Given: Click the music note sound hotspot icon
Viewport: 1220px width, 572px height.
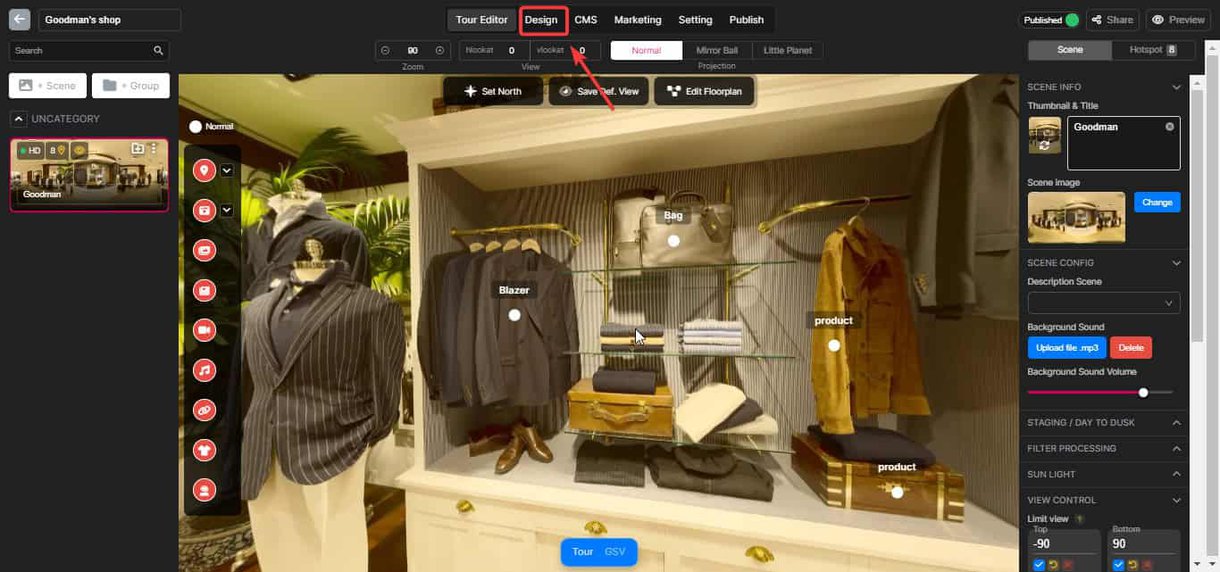Looking at the screenshot, I should point(205,370).
